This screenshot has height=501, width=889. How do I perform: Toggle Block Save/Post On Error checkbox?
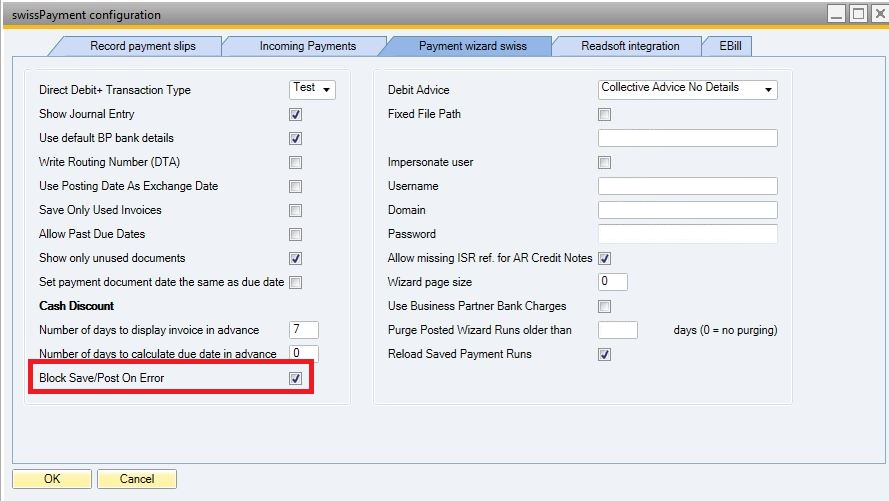point(295,378)
